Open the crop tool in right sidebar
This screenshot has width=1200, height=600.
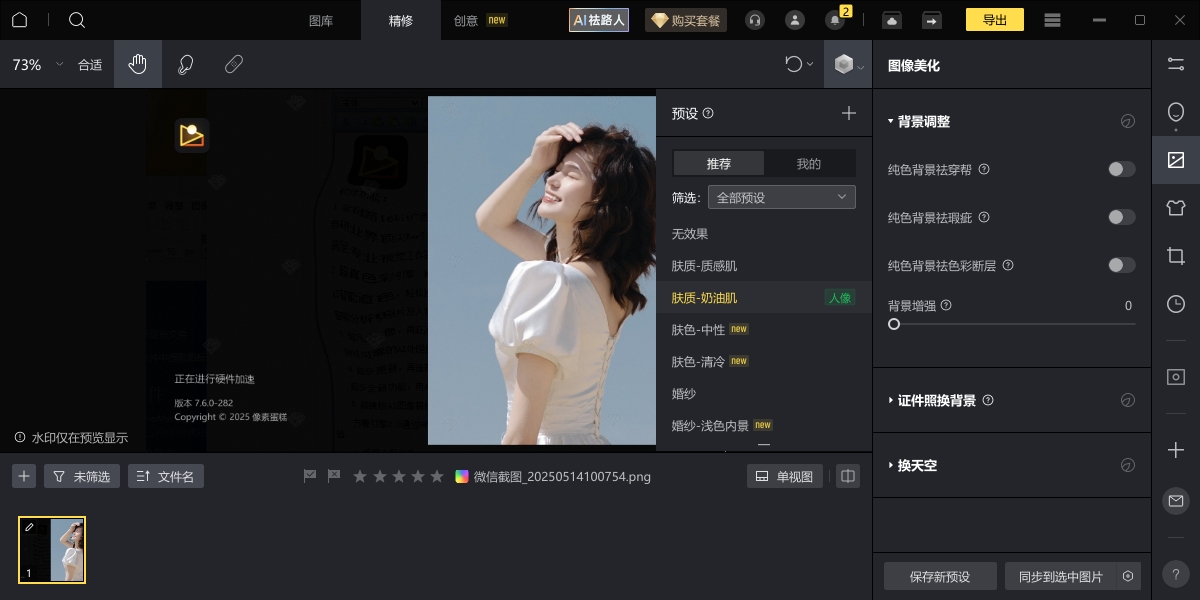pyautogui.click(x=1175, y=256)
